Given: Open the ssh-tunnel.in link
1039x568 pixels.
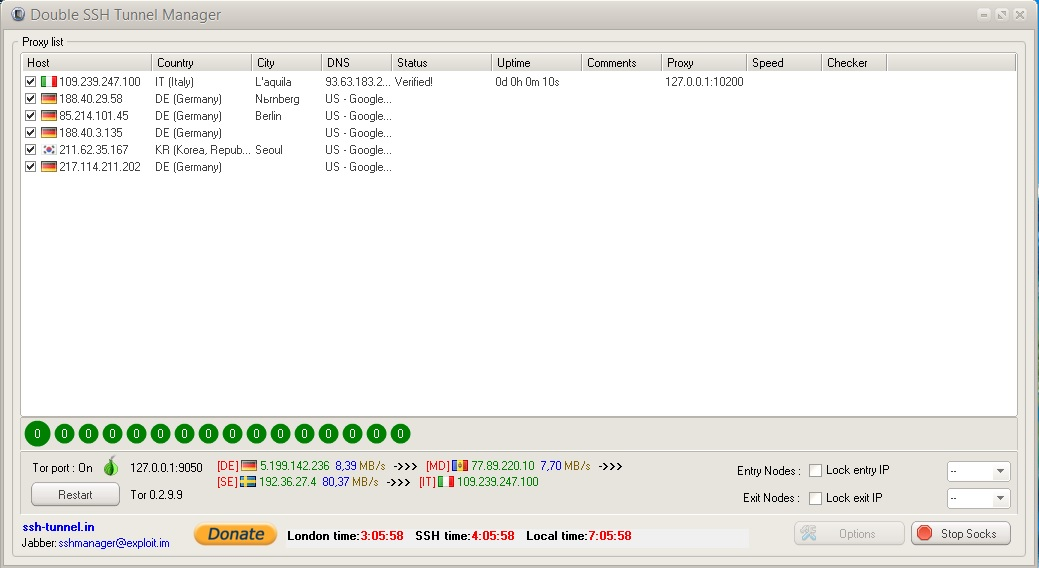Looking at the screenshot, I should (59, 526).
